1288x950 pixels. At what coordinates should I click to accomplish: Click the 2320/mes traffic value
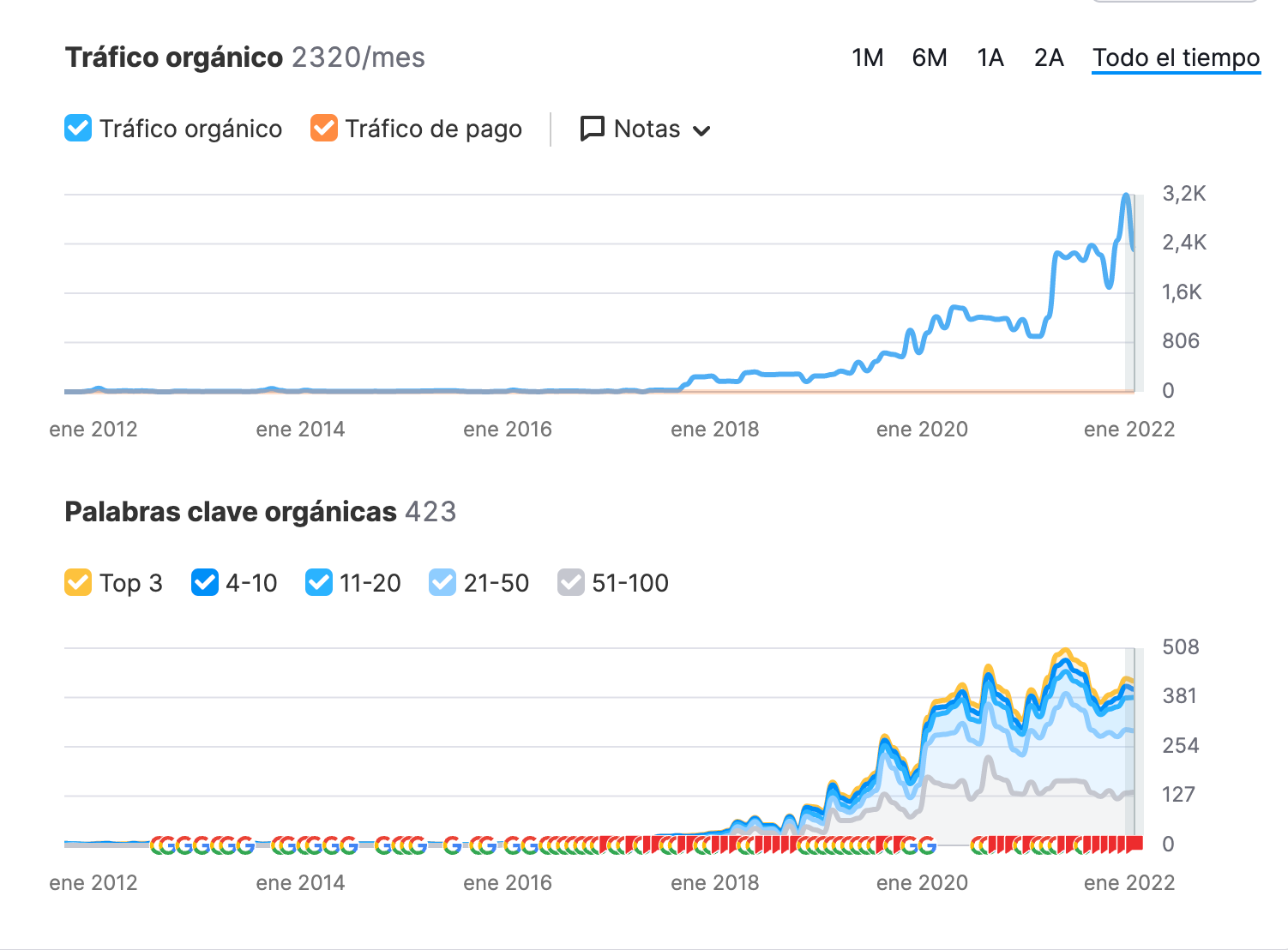(x=358, y=57)
